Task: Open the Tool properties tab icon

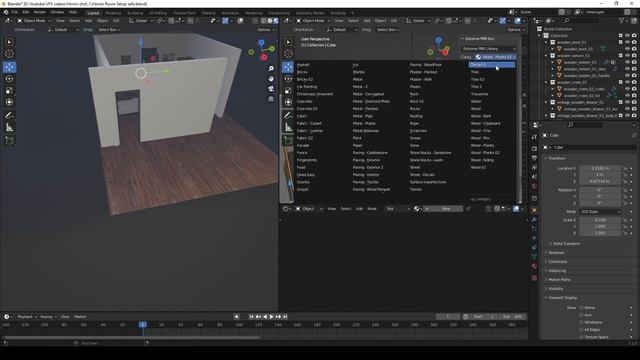Action: 534,137
